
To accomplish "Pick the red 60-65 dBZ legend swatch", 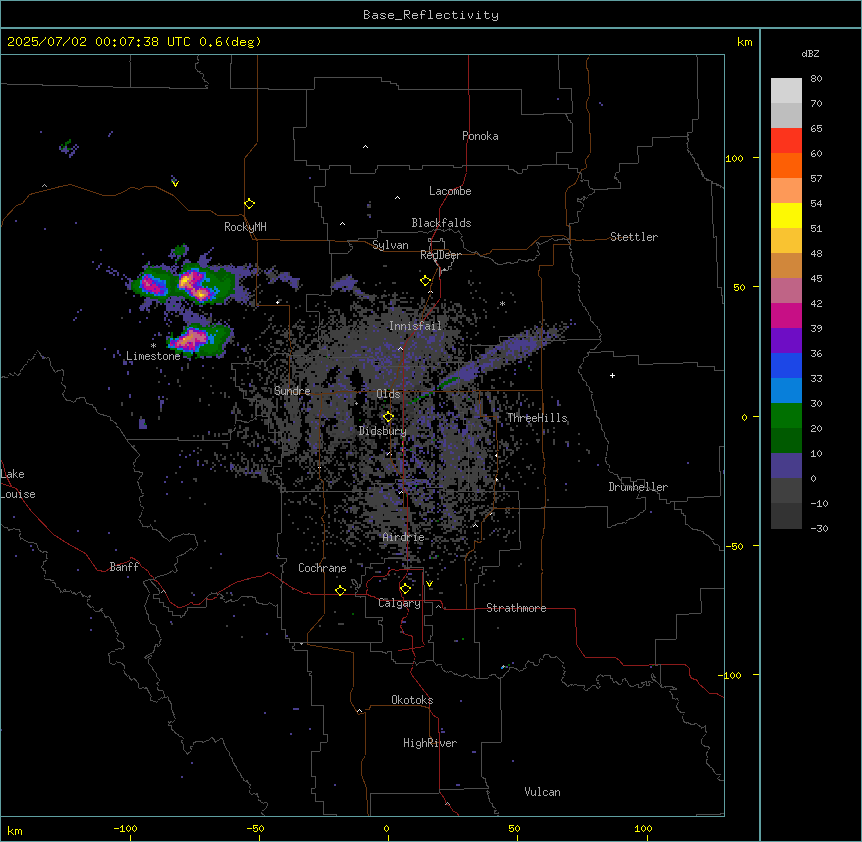I will (786, 140).
